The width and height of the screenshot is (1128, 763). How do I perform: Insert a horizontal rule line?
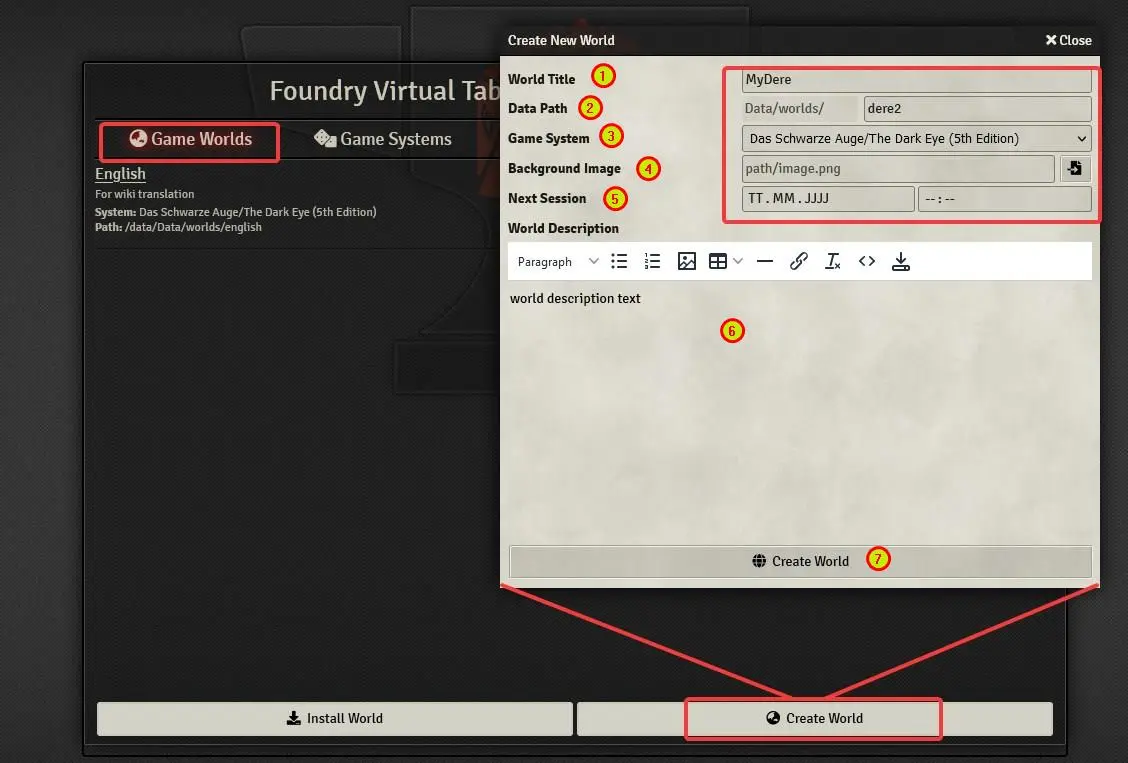pos(765,261)
